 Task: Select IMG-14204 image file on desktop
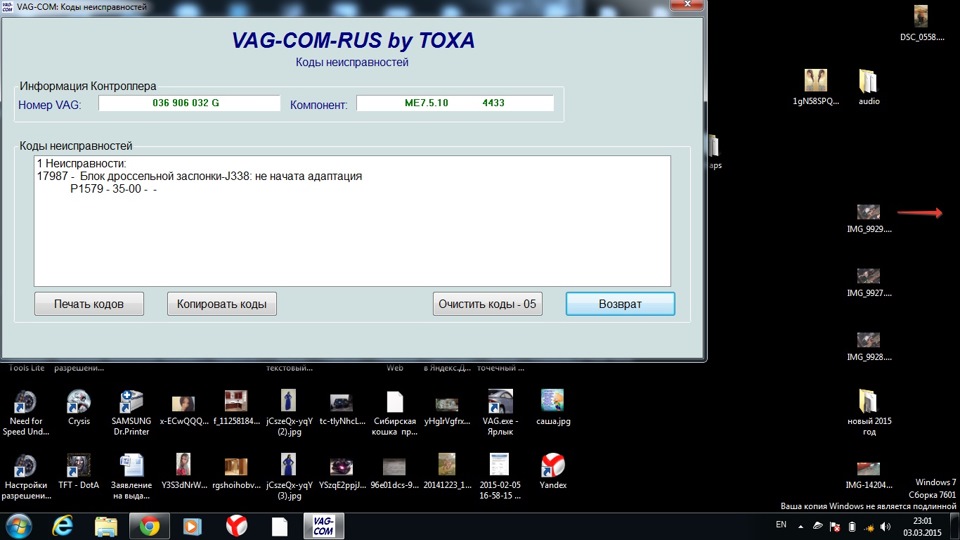(869, 475)
